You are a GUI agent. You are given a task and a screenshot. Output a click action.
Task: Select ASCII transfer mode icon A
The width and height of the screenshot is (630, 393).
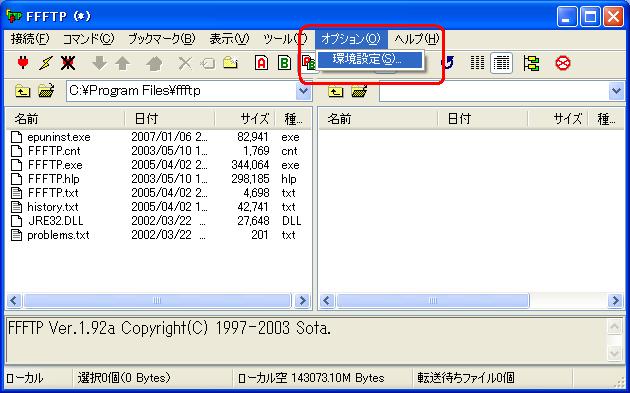[x=262, y=63]
